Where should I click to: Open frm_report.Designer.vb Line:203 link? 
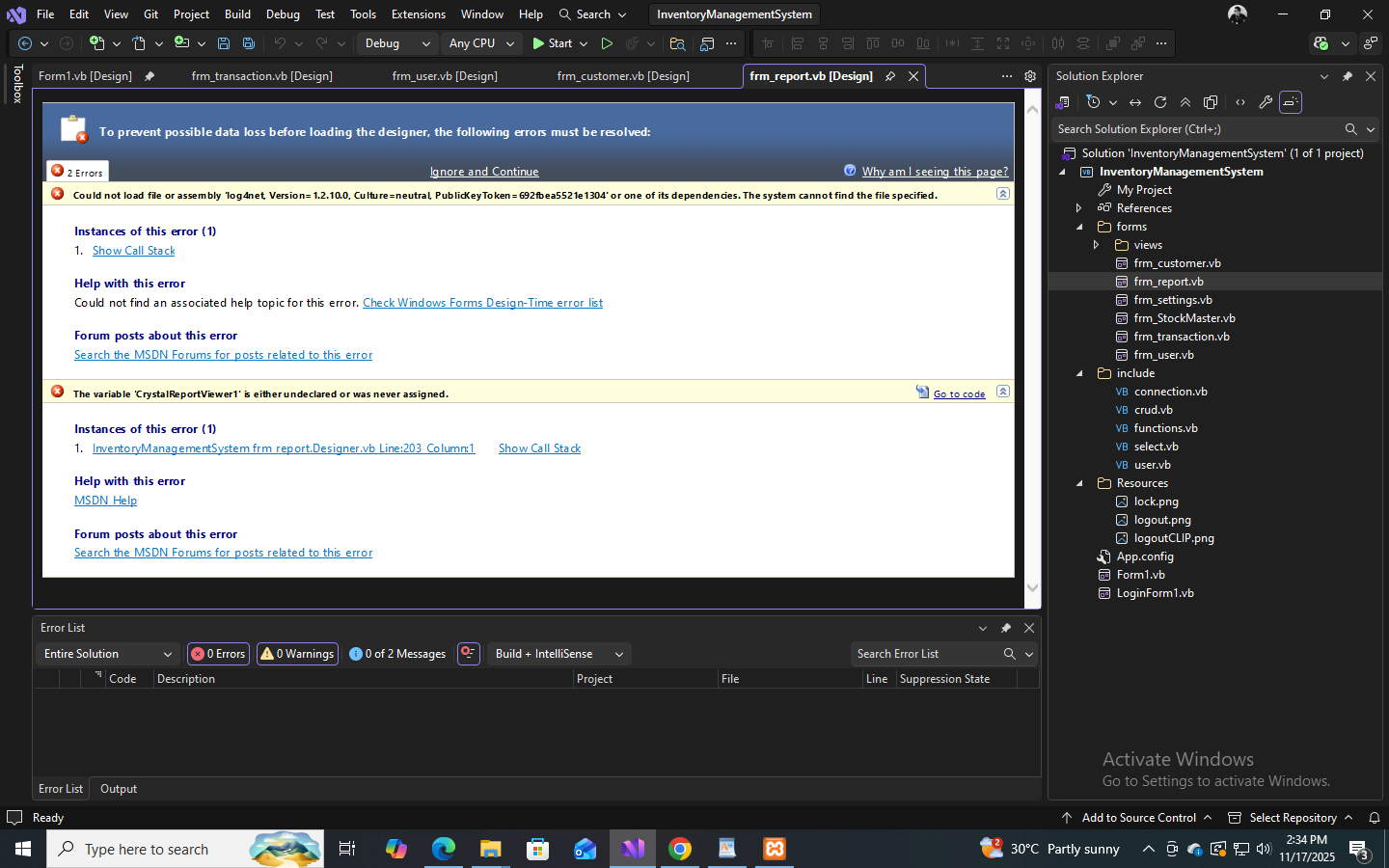[284, 448]
